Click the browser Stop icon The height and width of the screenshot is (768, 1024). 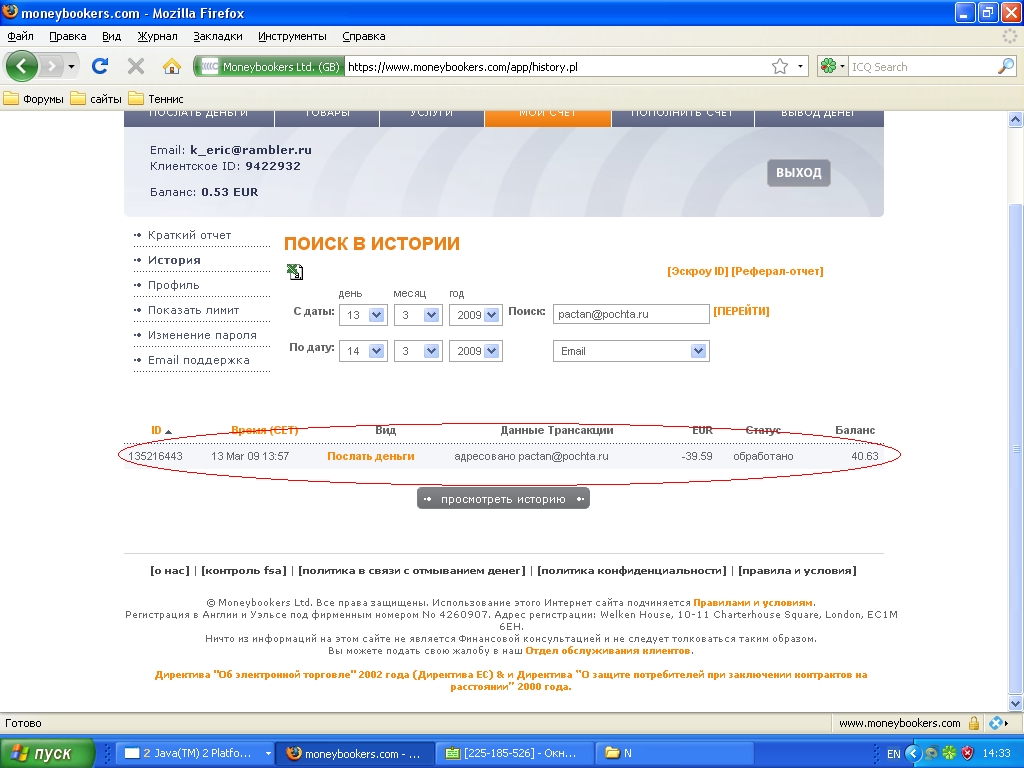(136, 66)
